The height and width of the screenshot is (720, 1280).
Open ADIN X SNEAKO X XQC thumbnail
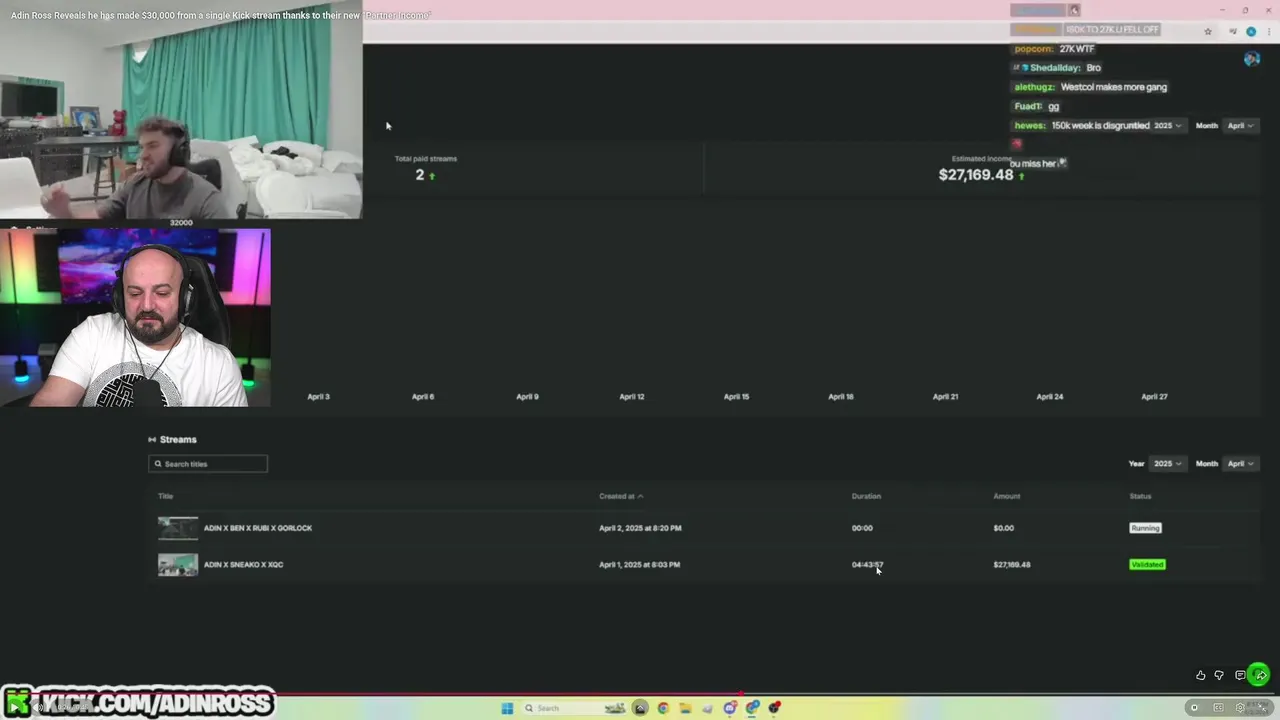[x=178, y=565]
